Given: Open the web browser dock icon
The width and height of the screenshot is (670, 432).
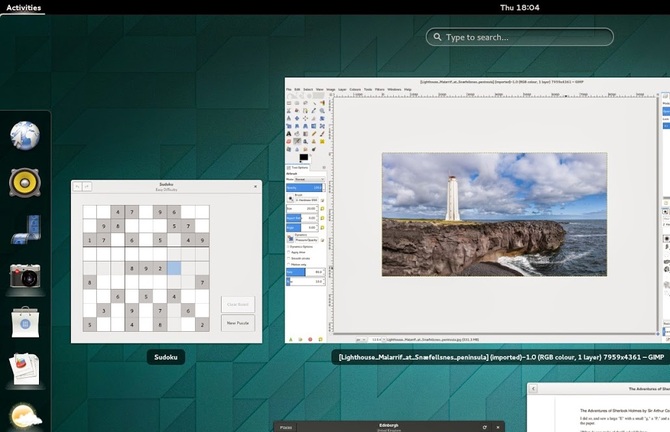Looking at the screenshot, I should pos(25,135).
